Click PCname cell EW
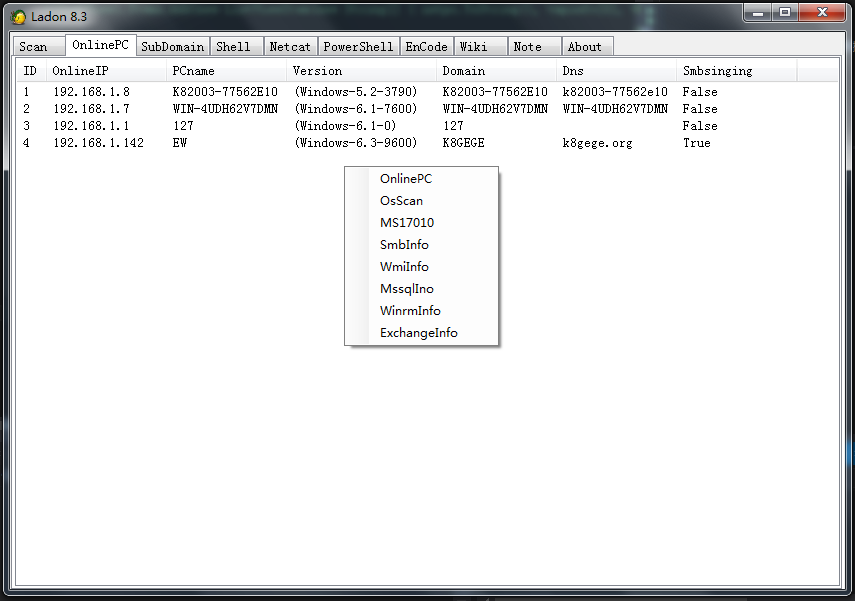The height and width of the screenshot is (601, 855). tap(180, 143)
